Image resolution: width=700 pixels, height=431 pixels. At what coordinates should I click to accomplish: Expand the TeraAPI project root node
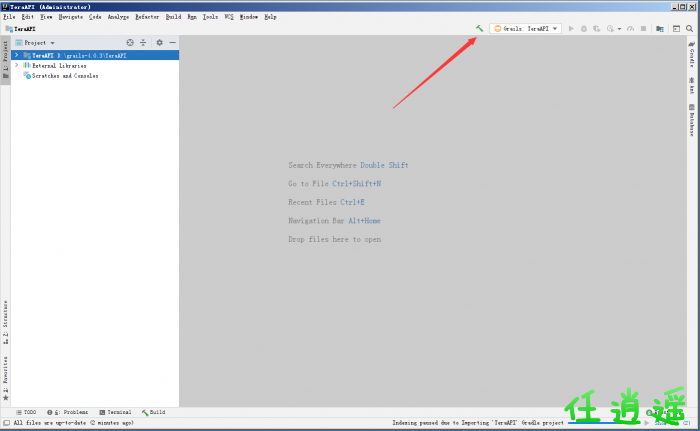tap(17, 55)
